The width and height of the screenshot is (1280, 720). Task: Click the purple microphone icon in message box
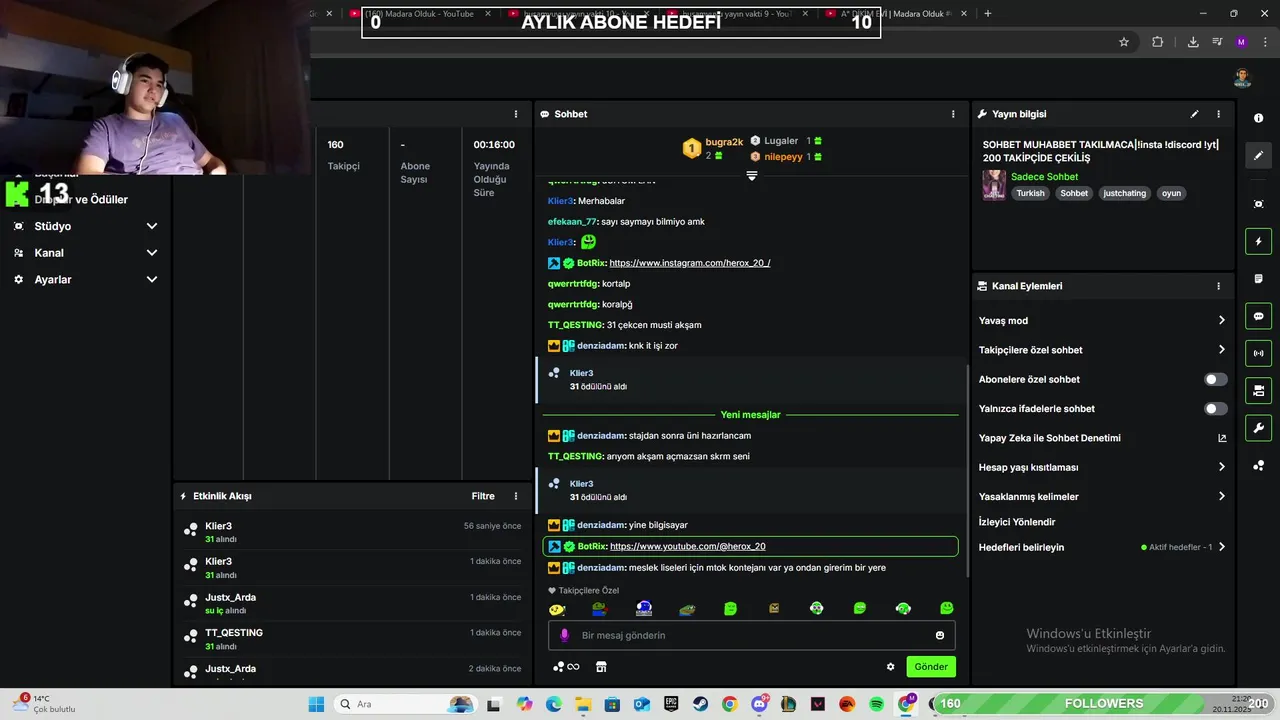(564, 635)
